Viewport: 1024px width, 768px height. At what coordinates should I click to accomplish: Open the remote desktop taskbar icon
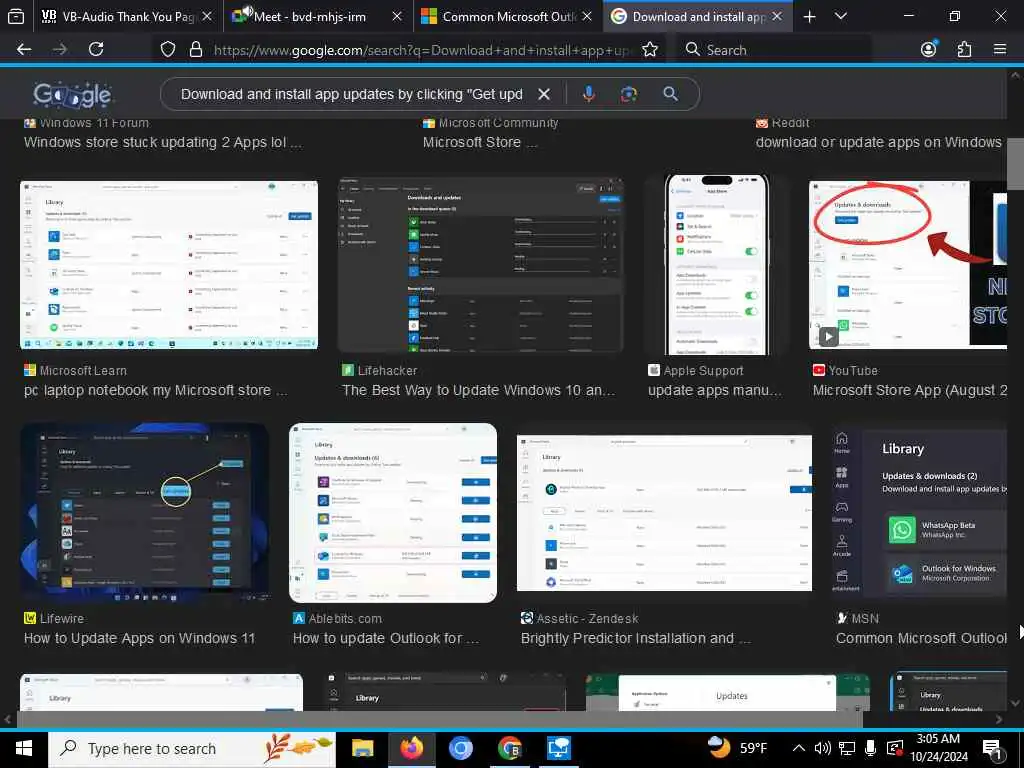[x=559, y=748]
